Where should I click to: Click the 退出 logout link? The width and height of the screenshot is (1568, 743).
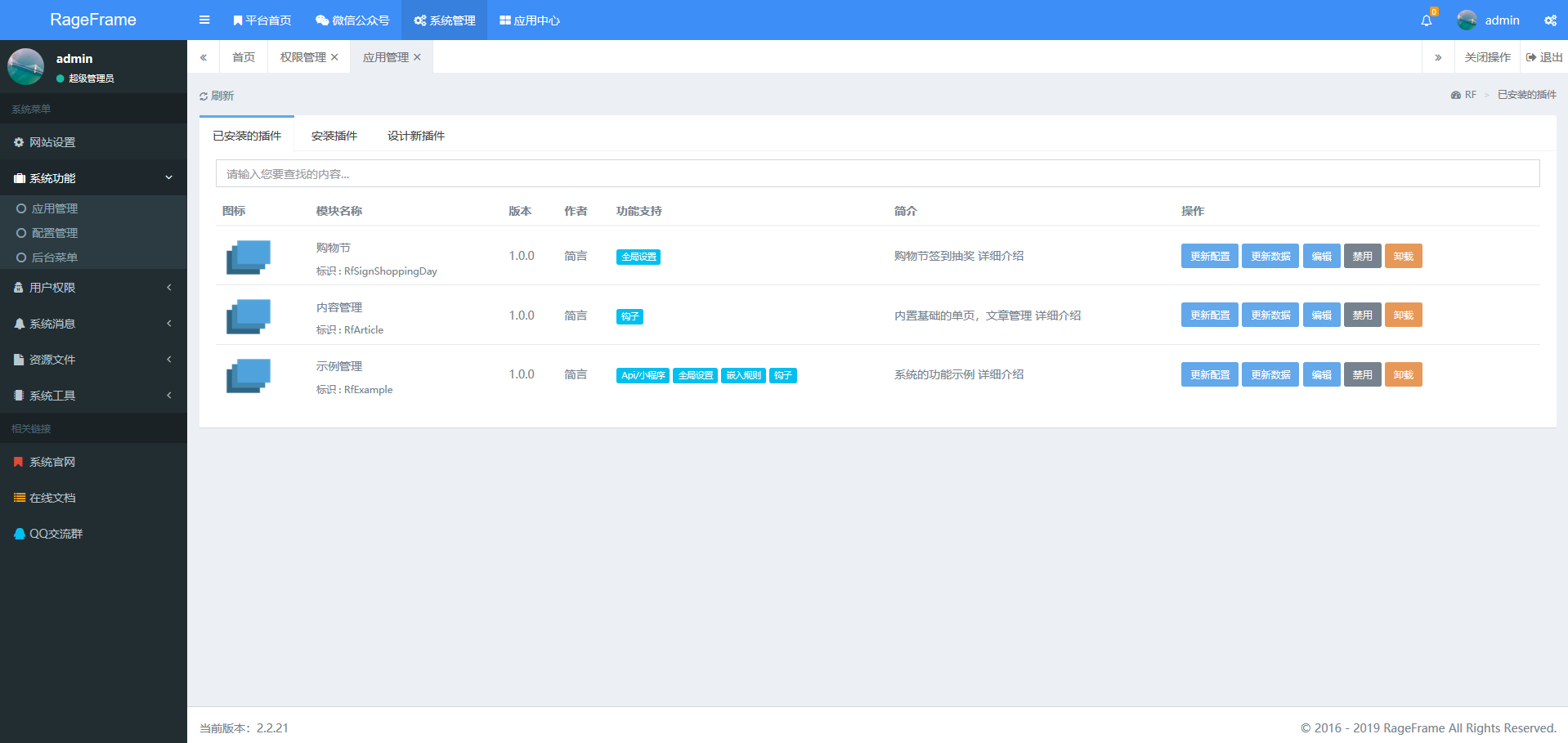click(1544, 57)
